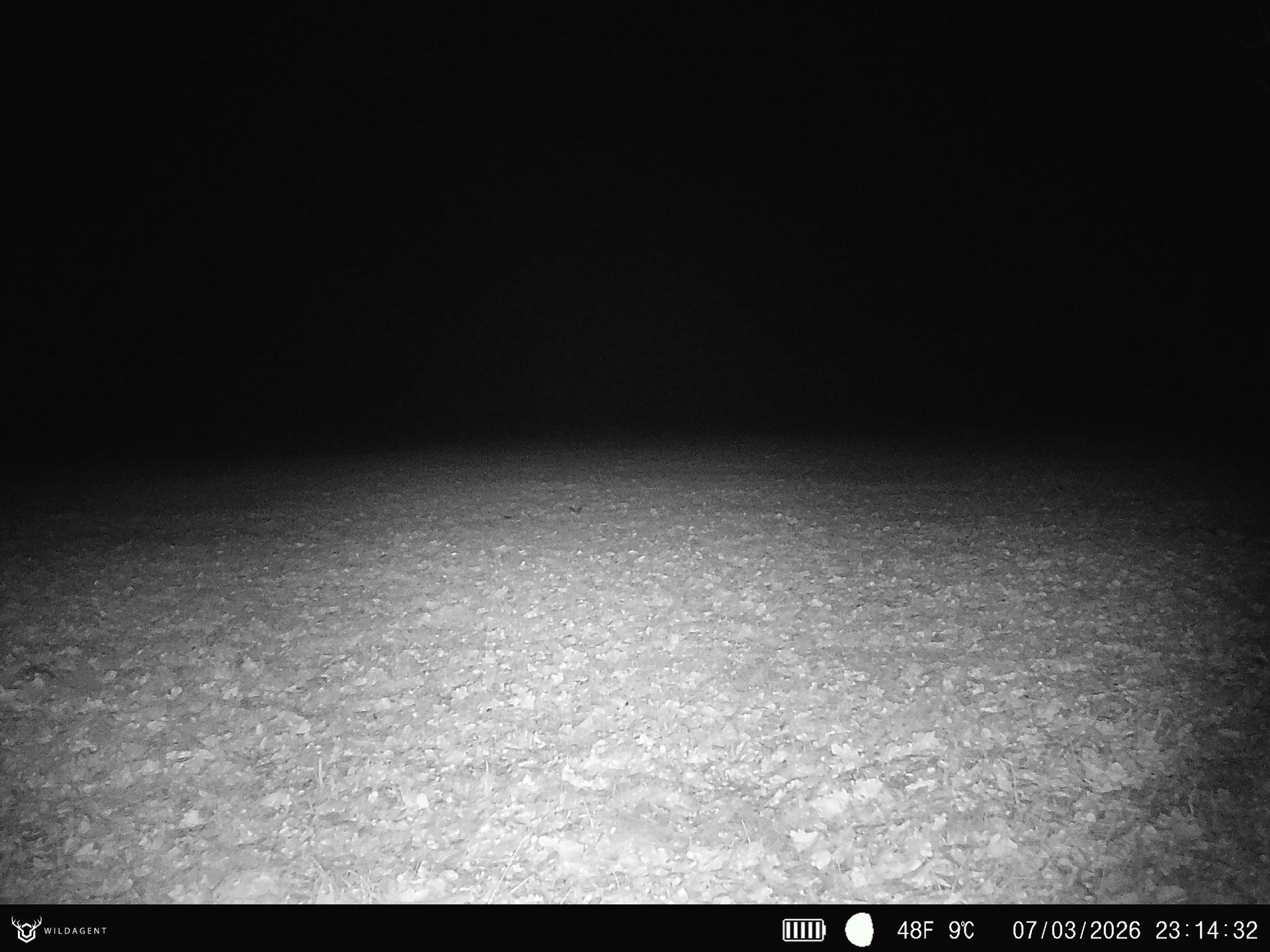
Task: Click the first 07 in the date
Action: pos(1025,930)
